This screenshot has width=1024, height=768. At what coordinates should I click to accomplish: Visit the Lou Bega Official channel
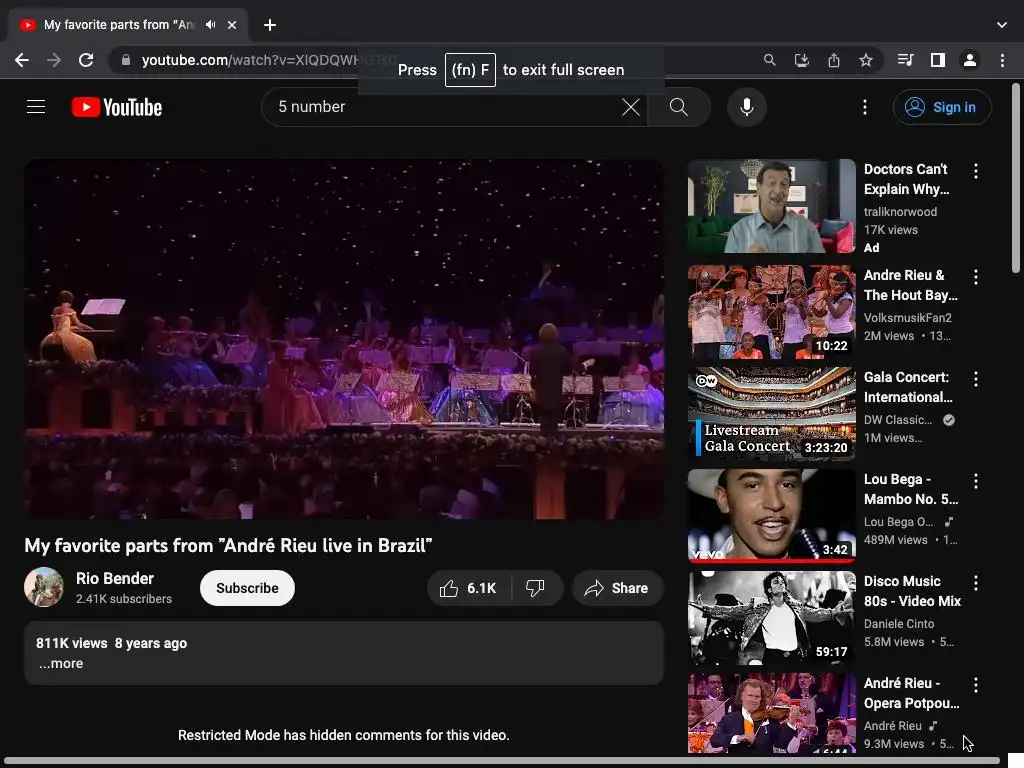click(x=899, y=522)
